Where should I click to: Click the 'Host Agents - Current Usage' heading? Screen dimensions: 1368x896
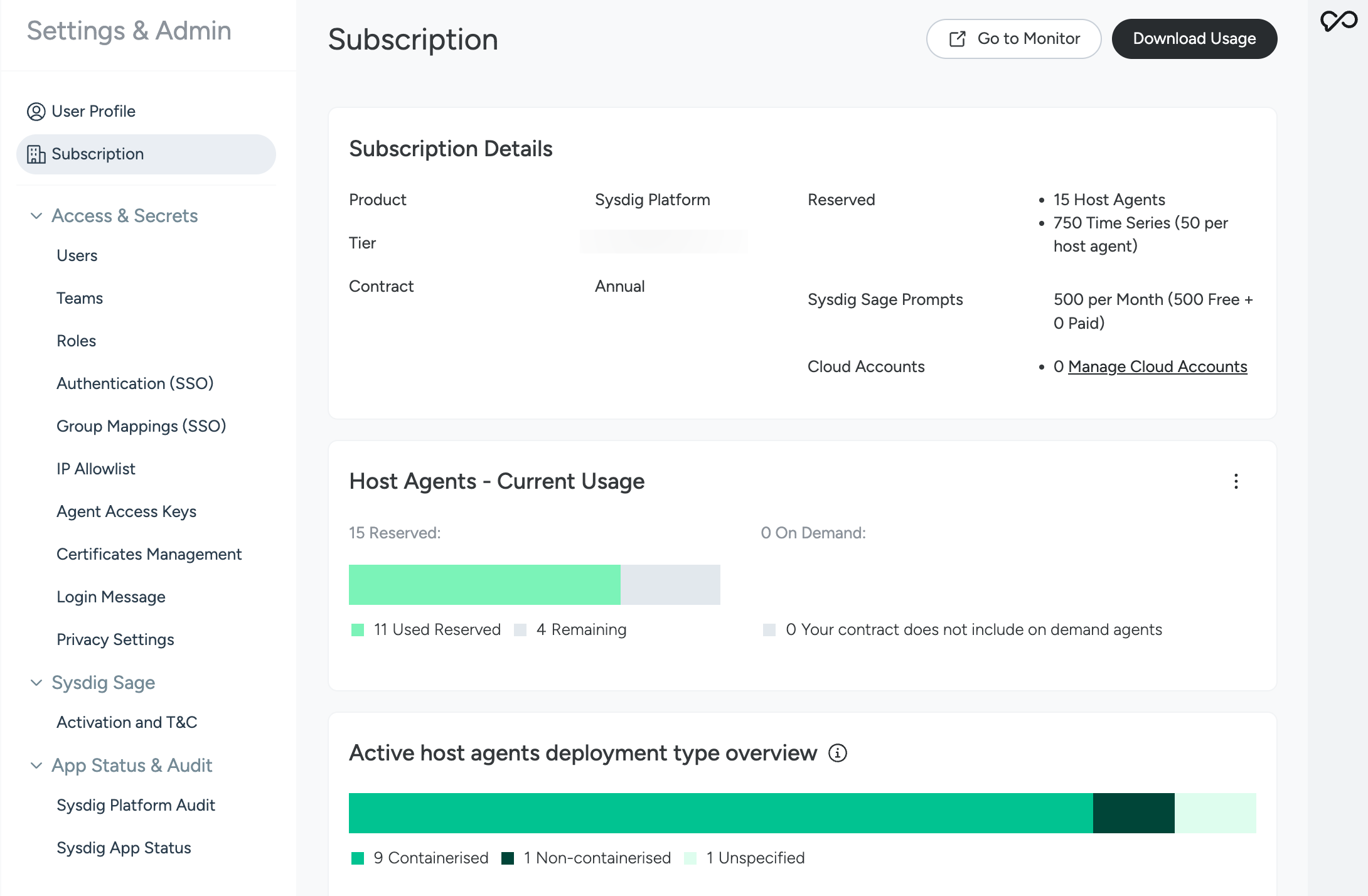[496, 482]
